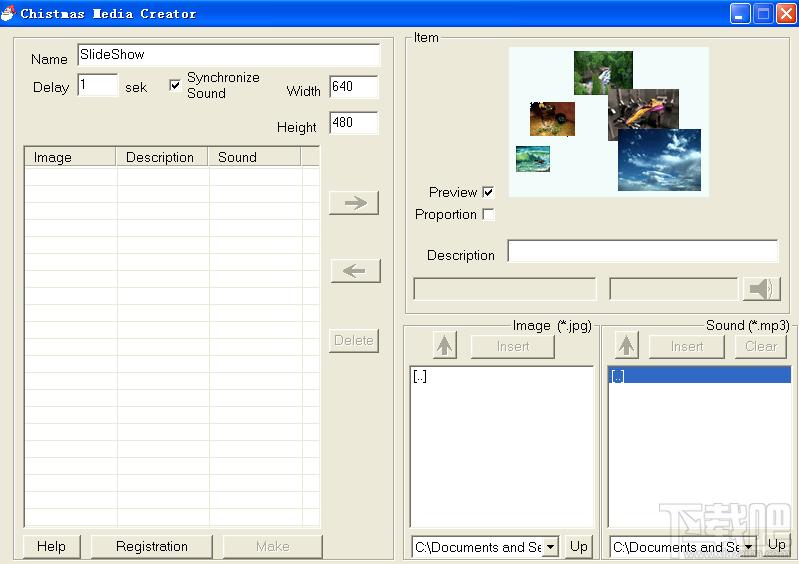
Task: Click the preview image collage thumbnail
Action: click(x=608, y=122)
